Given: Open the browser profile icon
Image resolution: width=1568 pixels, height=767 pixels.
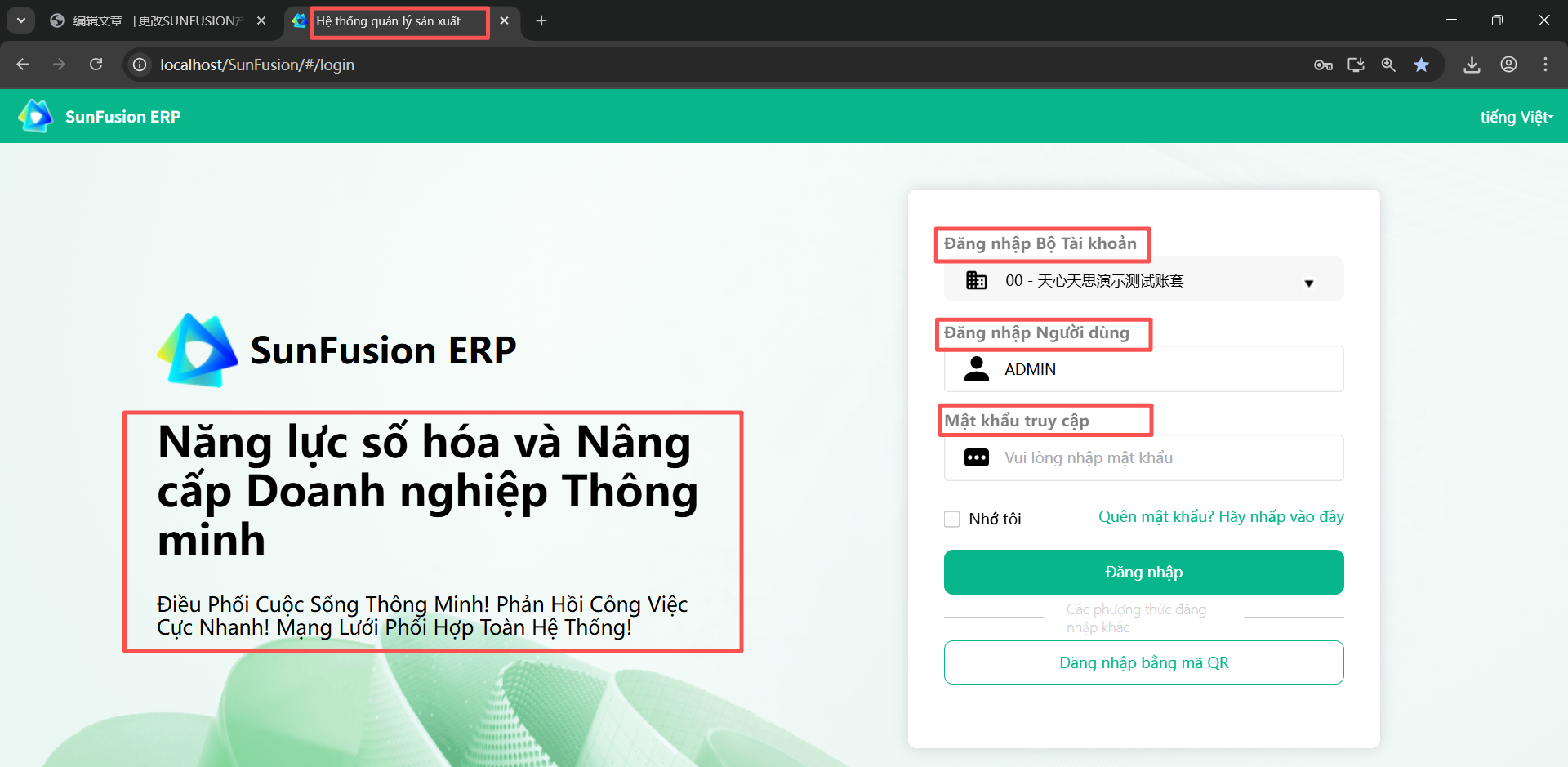Looking at the screenshot, I should click(x=1508, y=65).
